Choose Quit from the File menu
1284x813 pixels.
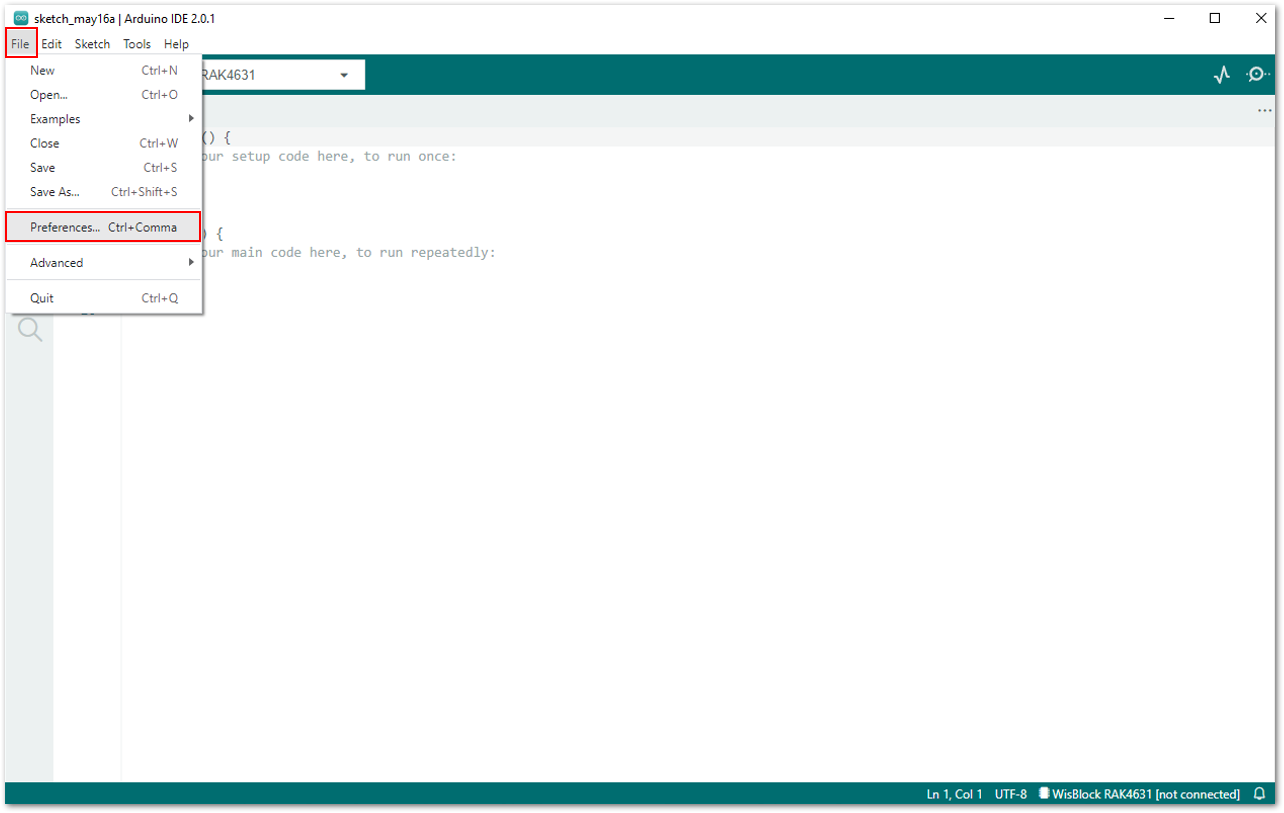[x=104, y=298]
